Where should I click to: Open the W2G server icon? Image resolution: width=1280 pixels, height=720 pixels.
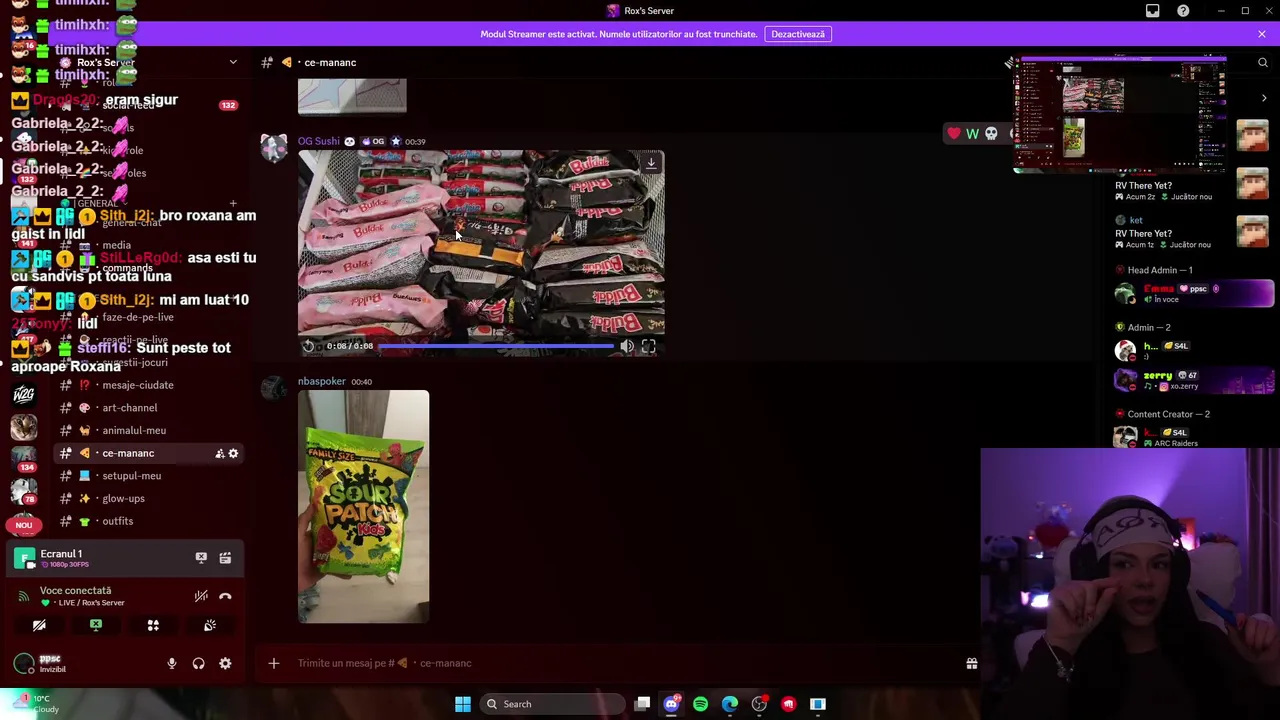[24, 394]
